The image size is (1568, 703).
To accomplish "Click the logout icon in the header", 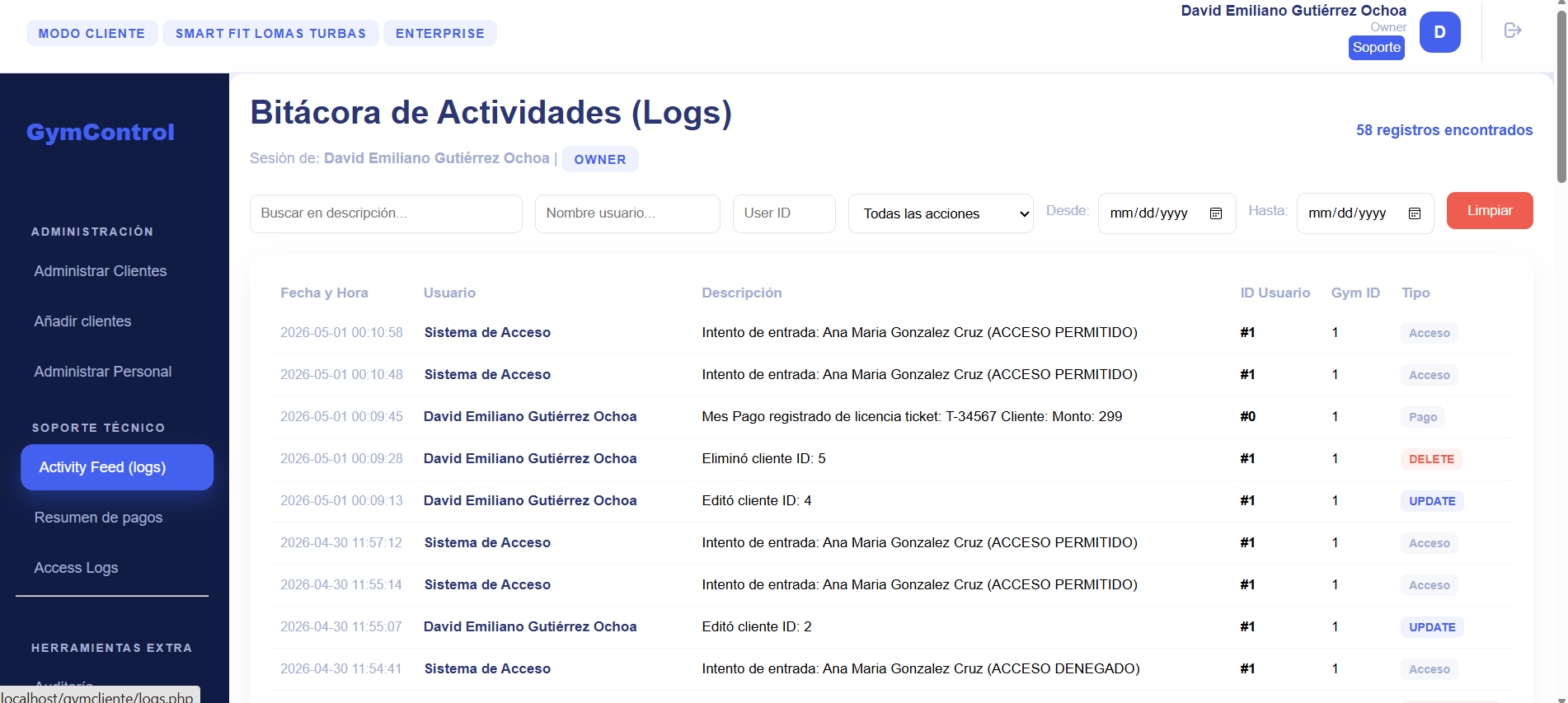I will 1512,30.
